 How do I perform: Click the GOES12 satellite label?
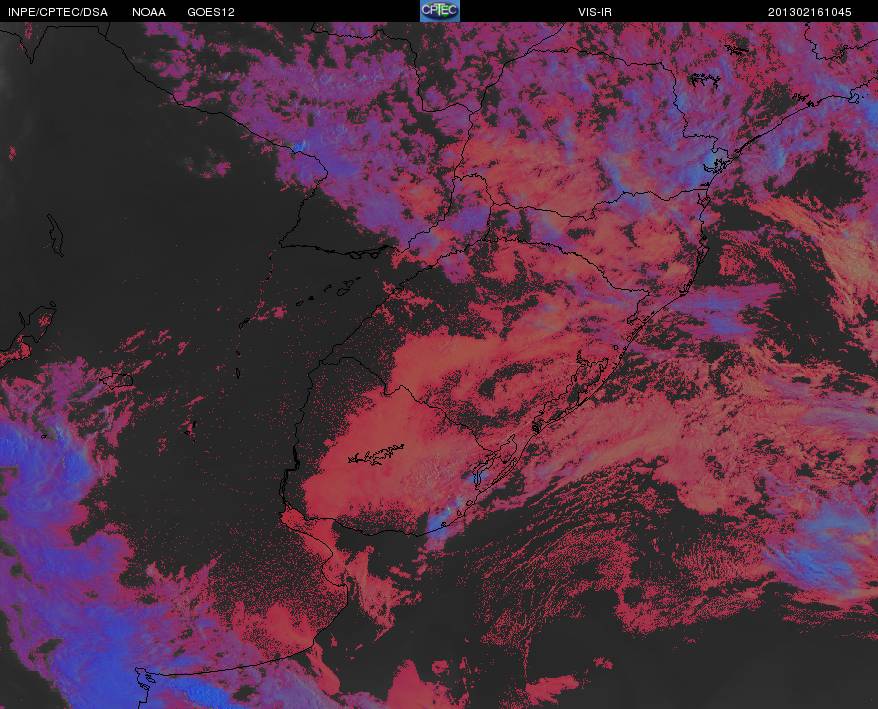coord(211,12)
